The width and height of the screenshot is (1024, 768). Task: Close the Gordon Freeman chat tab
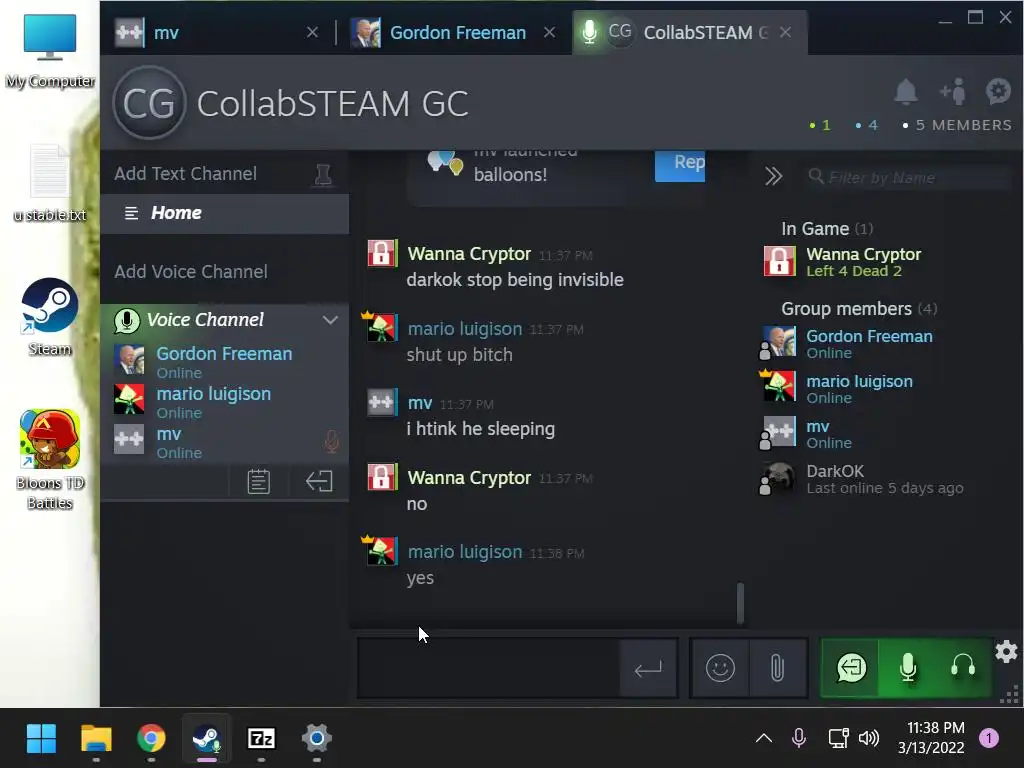click(x=549, y=32)
